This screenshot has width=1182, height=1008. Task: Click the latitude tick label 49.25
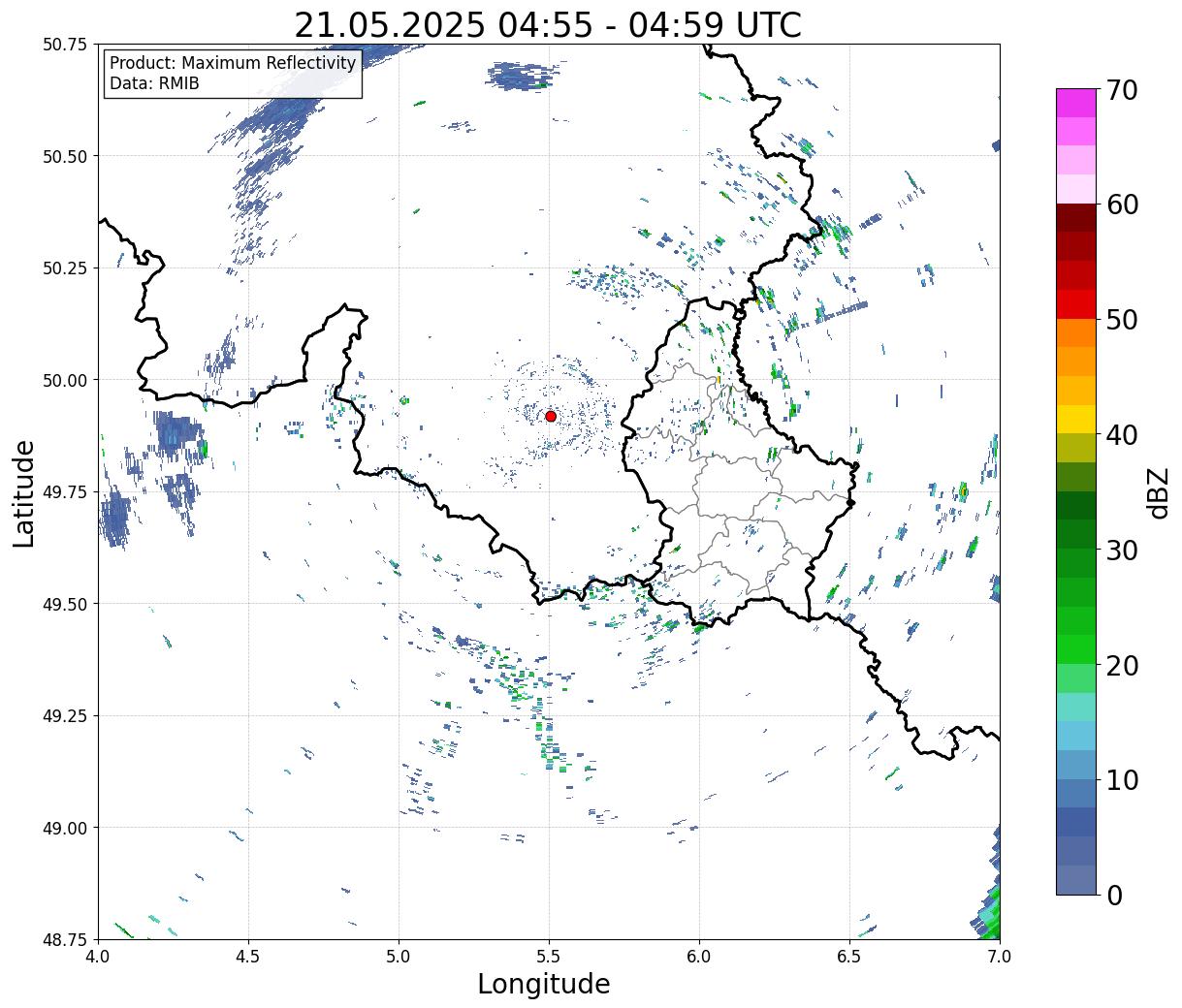[64, 716]
